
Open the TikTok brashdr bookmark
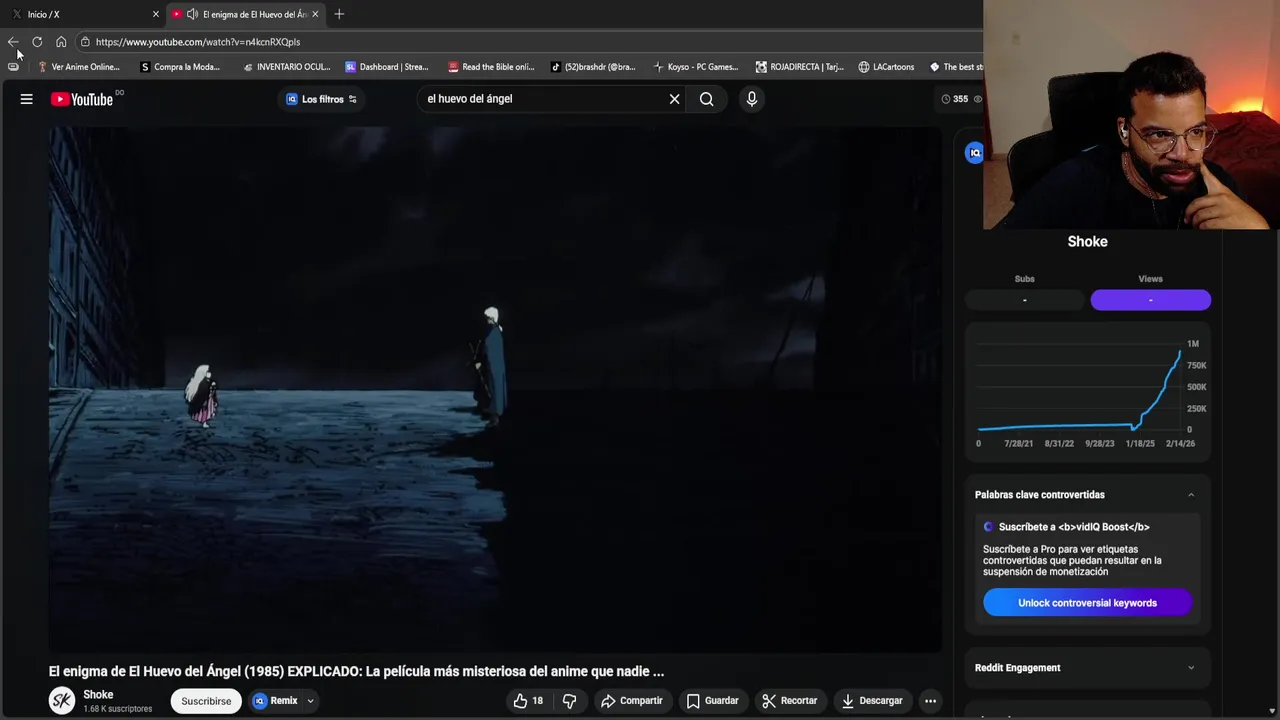[x=593, y=67]
